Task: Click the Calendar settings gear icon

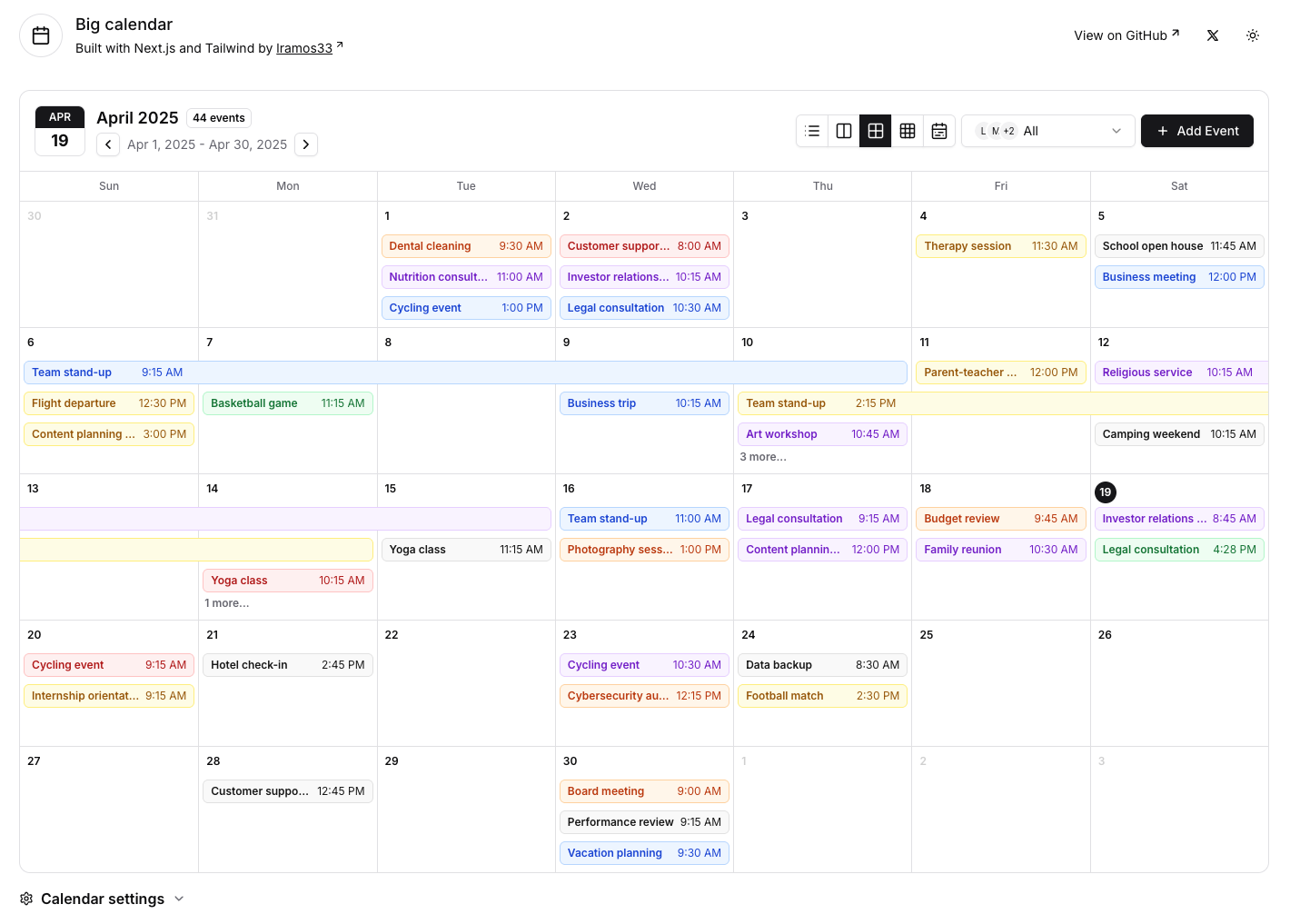Action: tap(26, 899)
